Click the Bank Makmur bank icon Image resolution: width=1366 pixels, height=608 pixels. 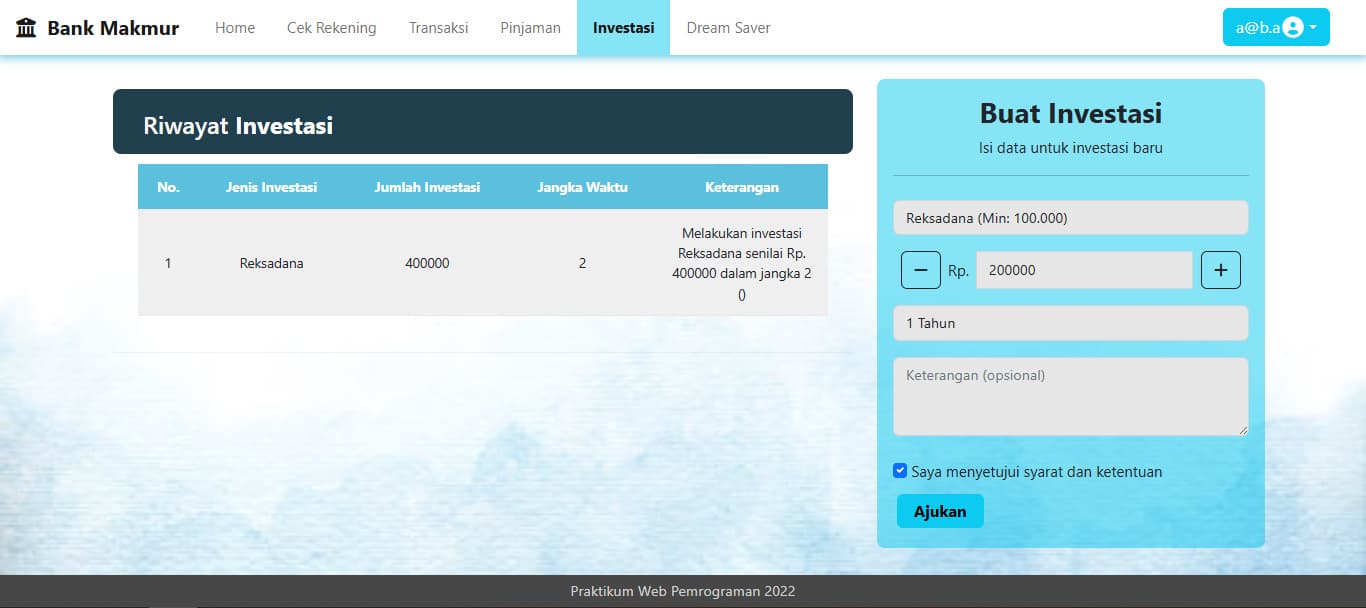click(25, 27)
